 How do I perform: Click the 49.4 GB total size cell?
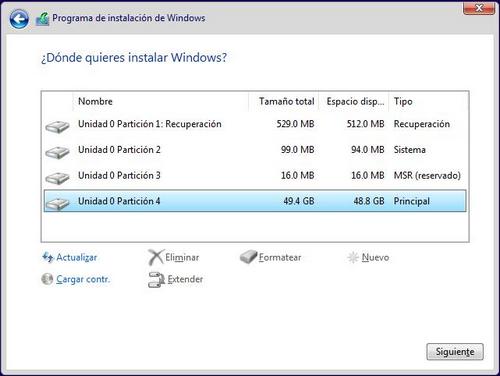pos(299,201)
